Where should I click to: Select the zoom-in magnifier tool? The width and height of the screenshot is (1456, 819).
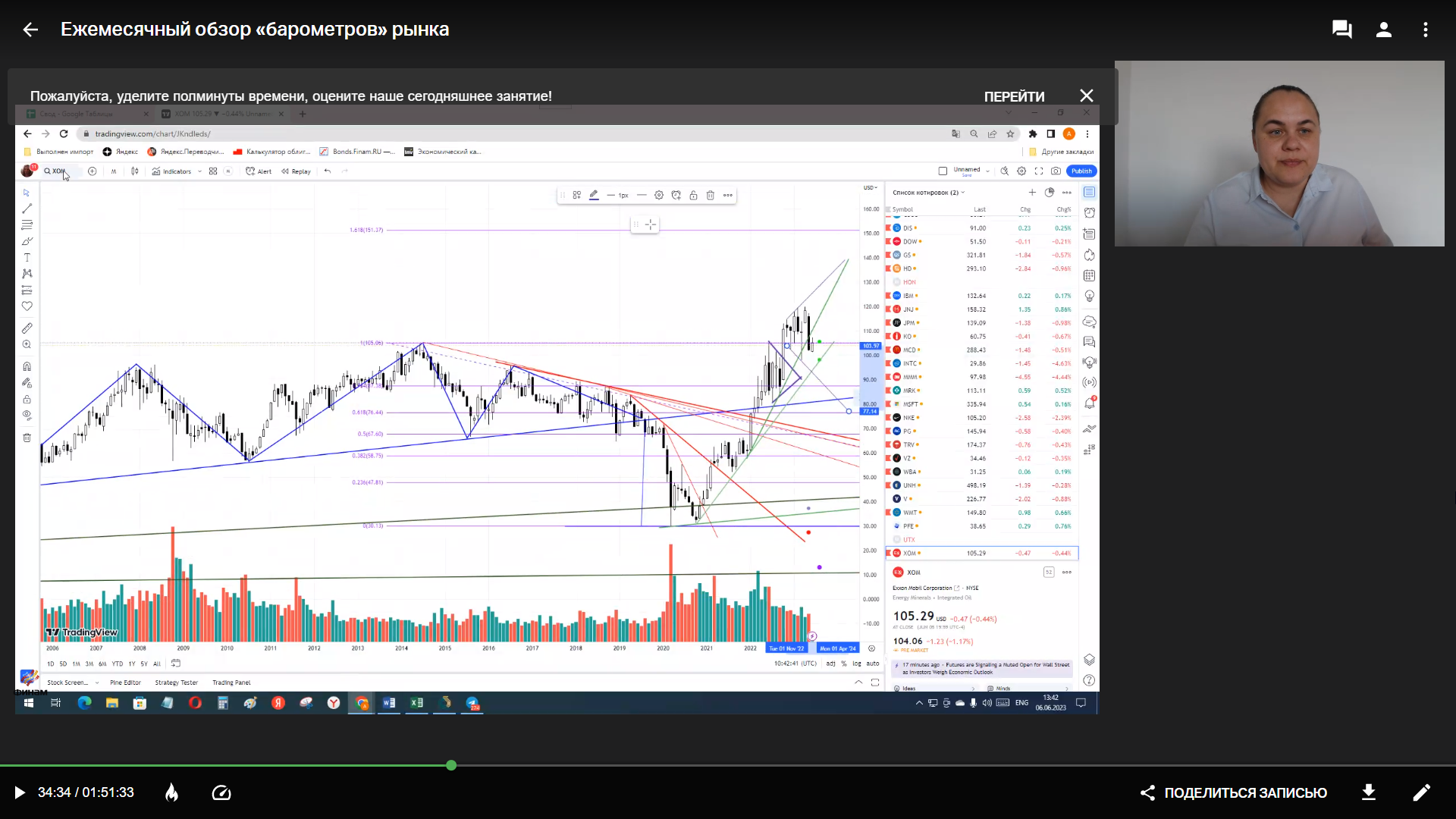(27, 345)
